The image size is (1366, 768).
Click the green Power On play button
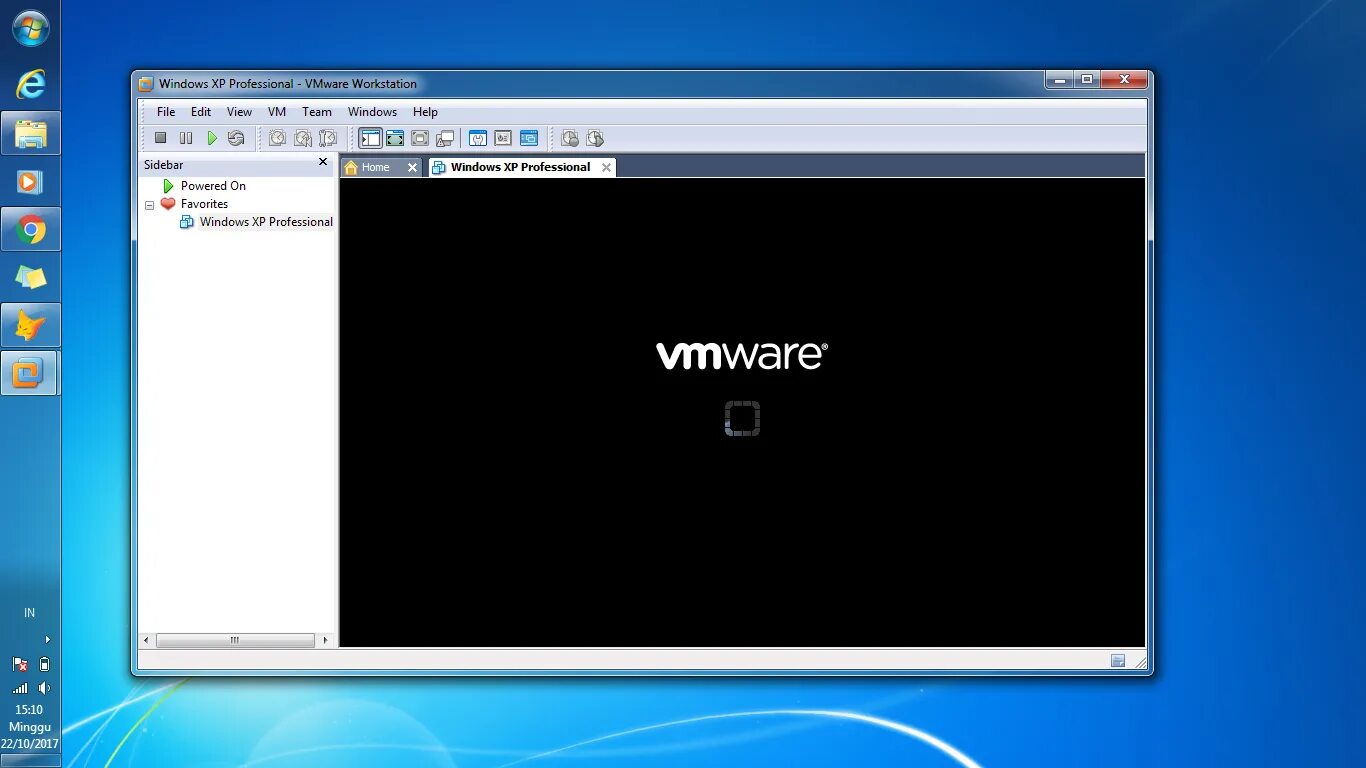click(x=212, y=138)
